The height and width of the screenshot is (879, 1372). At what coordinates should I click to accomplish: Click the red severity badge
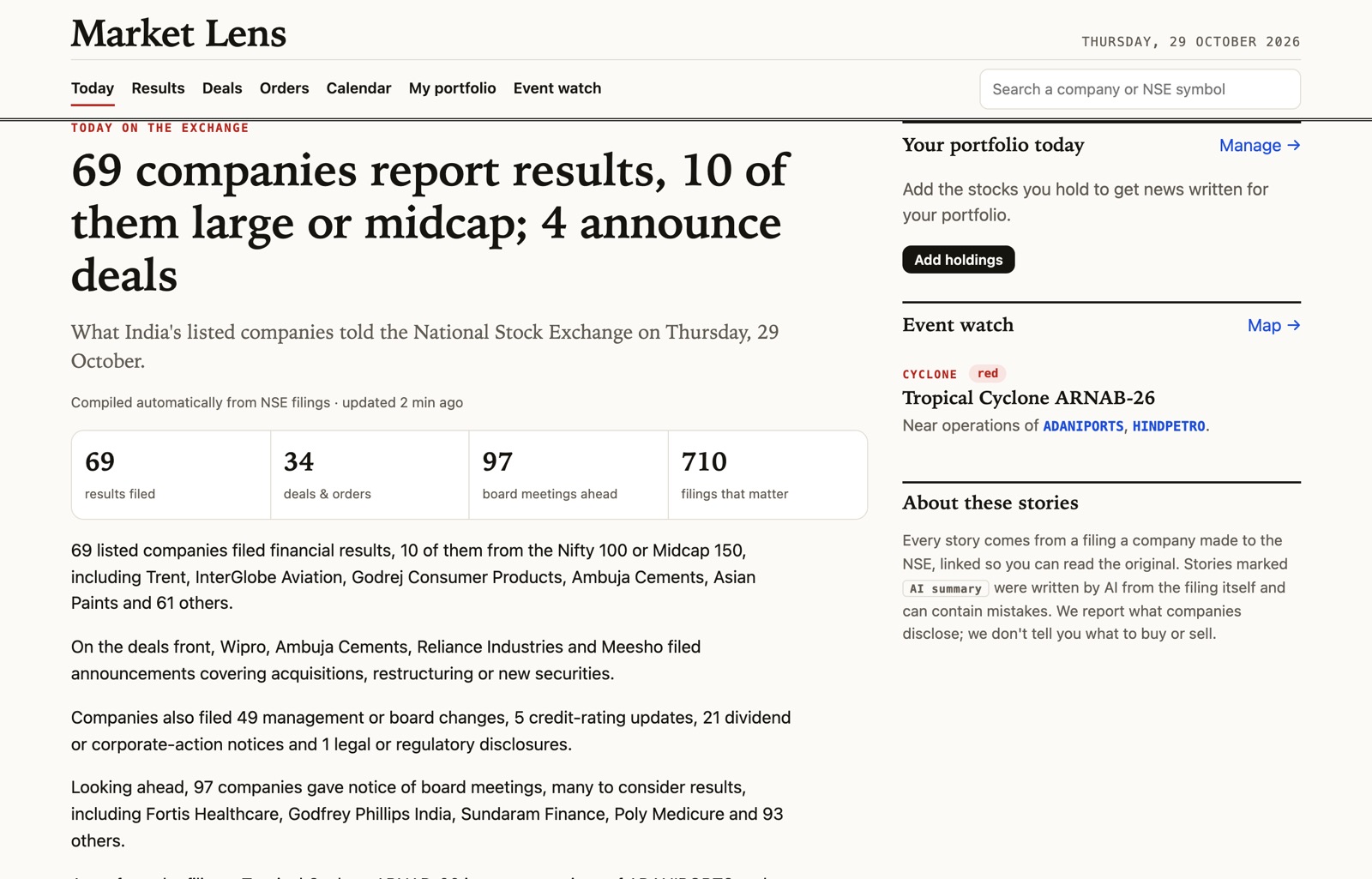pyautogui.click(x=988, y=373)
